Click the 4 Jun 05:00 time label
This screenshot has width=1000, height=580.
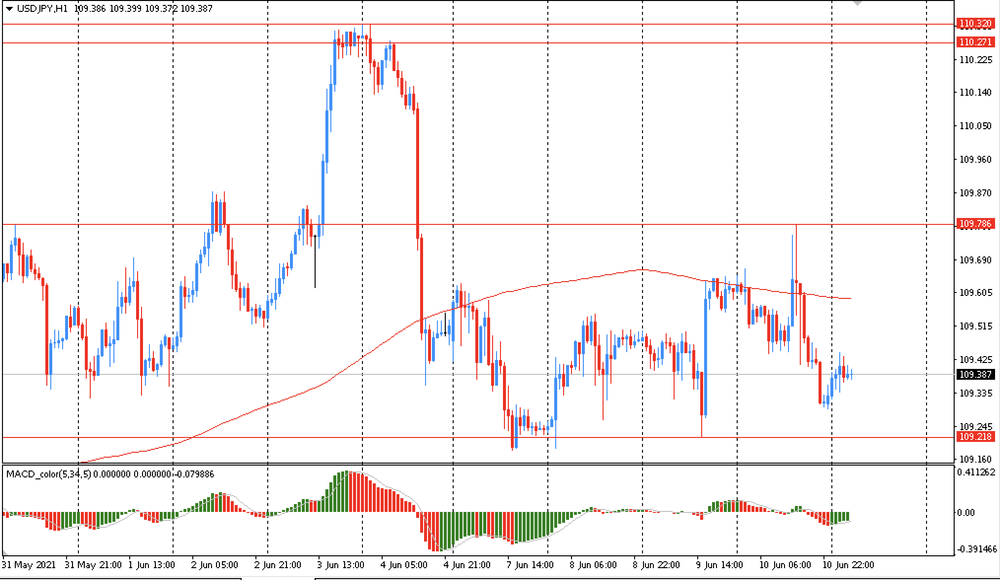404,565
